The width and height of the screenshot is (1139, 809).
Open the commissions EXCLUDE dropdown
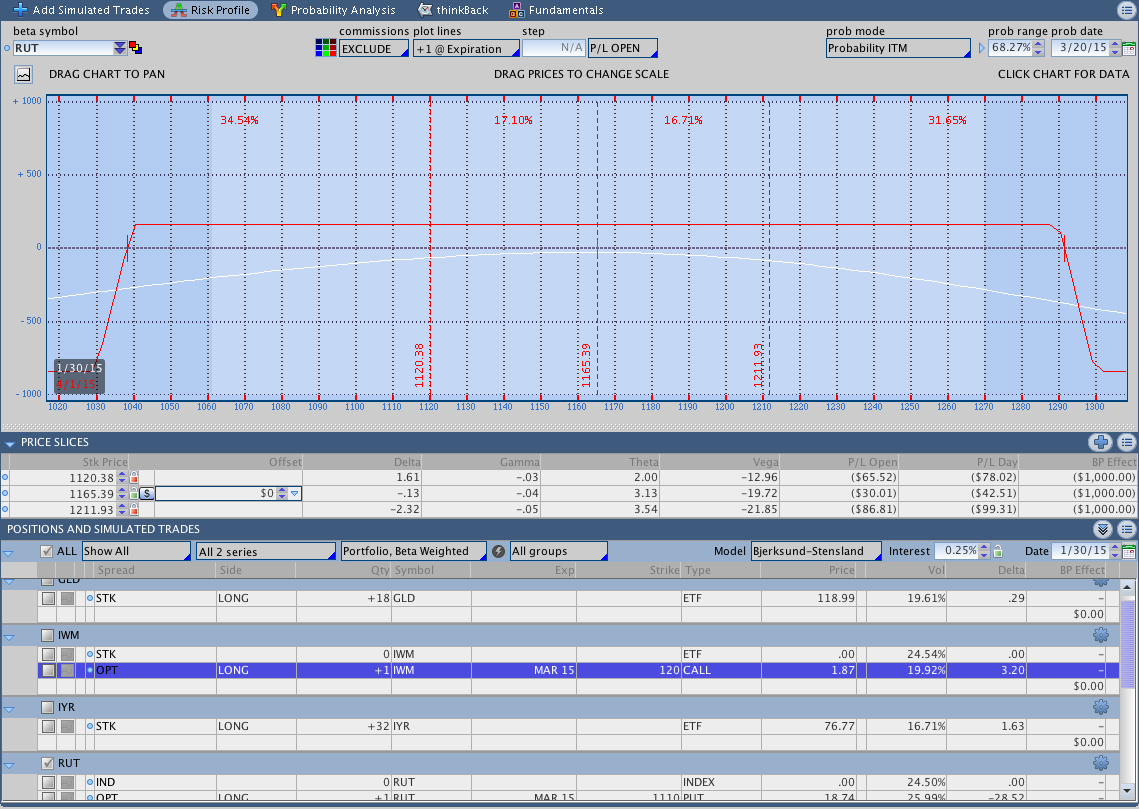[x=373, y=49]
